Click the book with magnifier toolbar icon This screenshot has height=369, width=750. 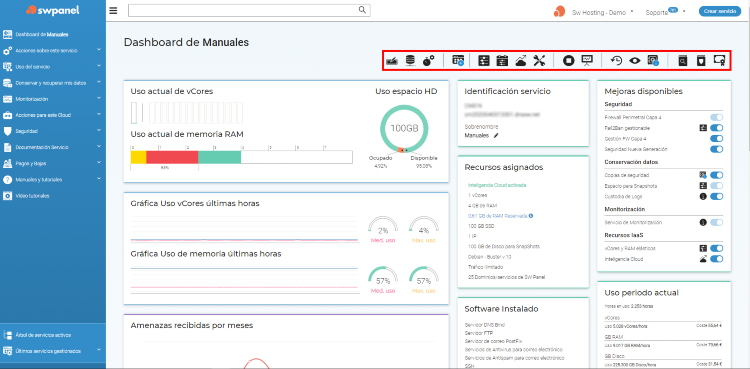coord(683,60)
